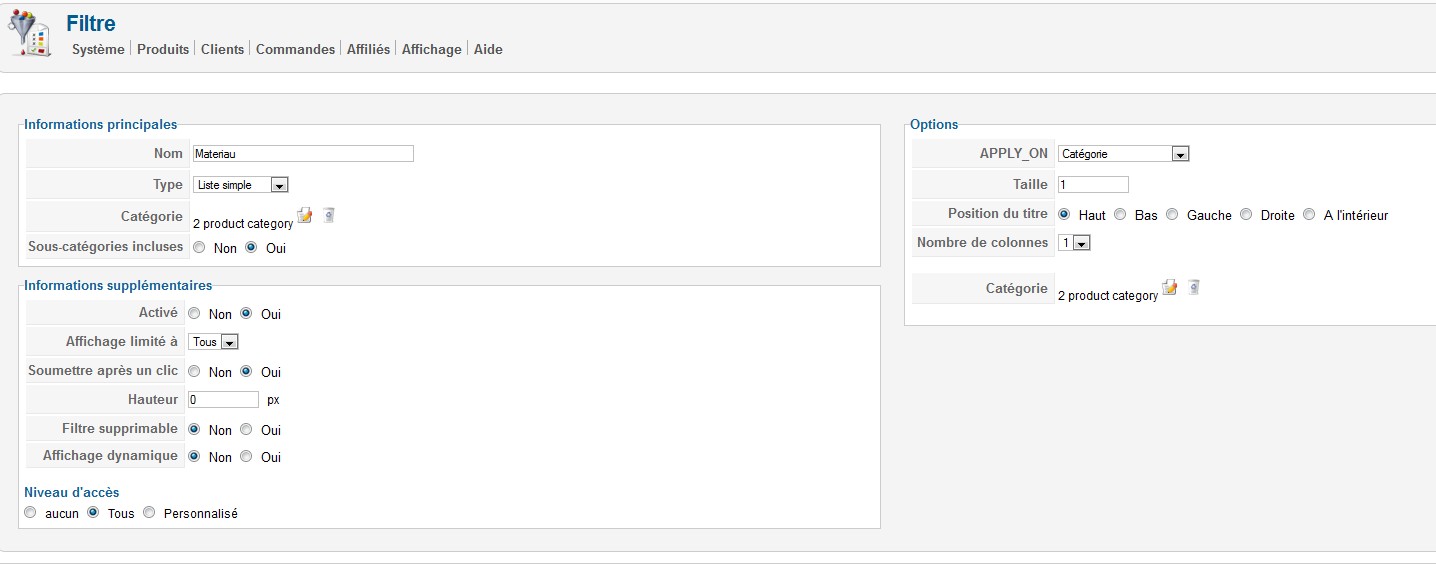Open the Aide menu

488,49
